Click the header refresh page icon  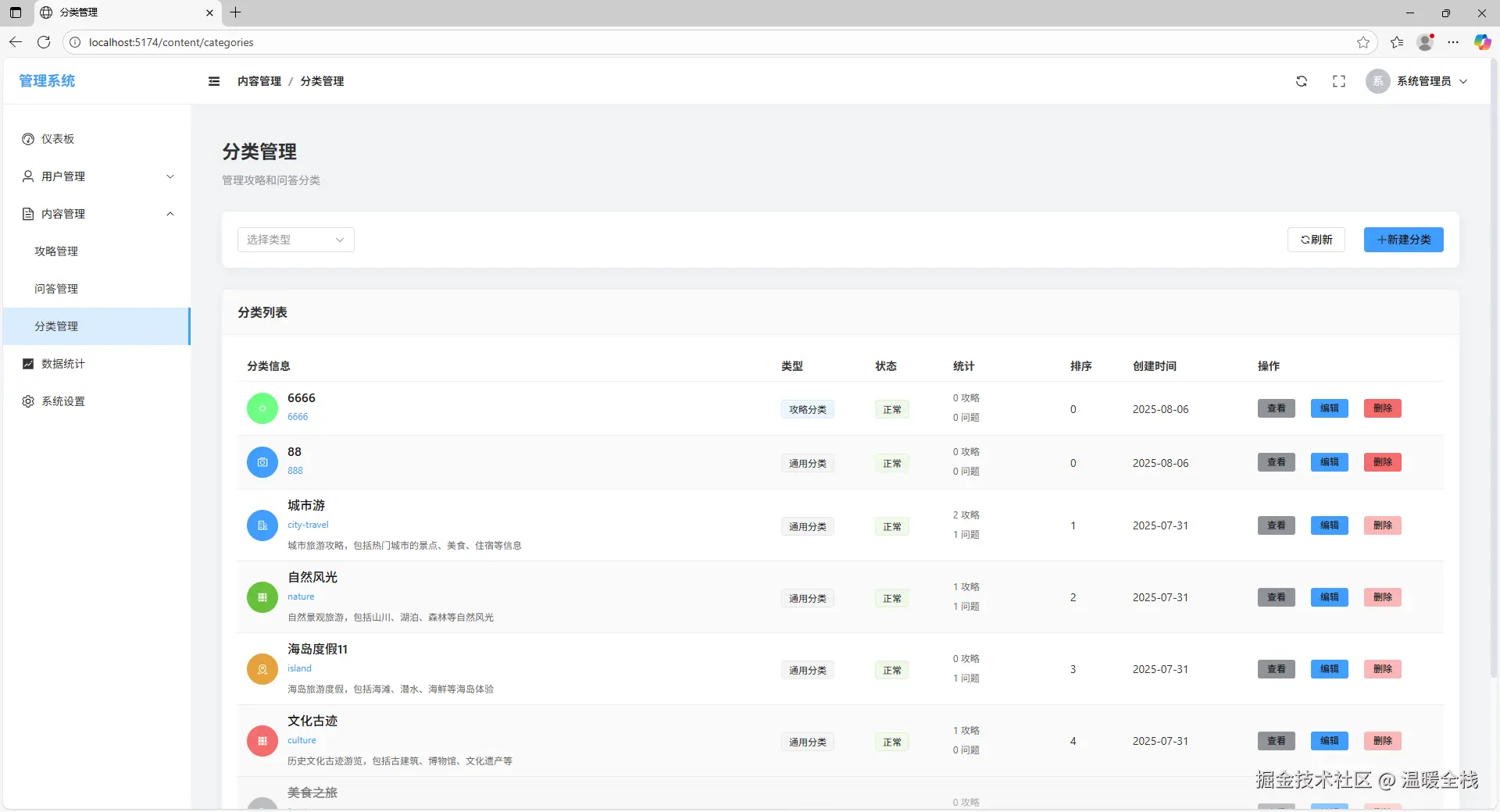[1302, 81]
